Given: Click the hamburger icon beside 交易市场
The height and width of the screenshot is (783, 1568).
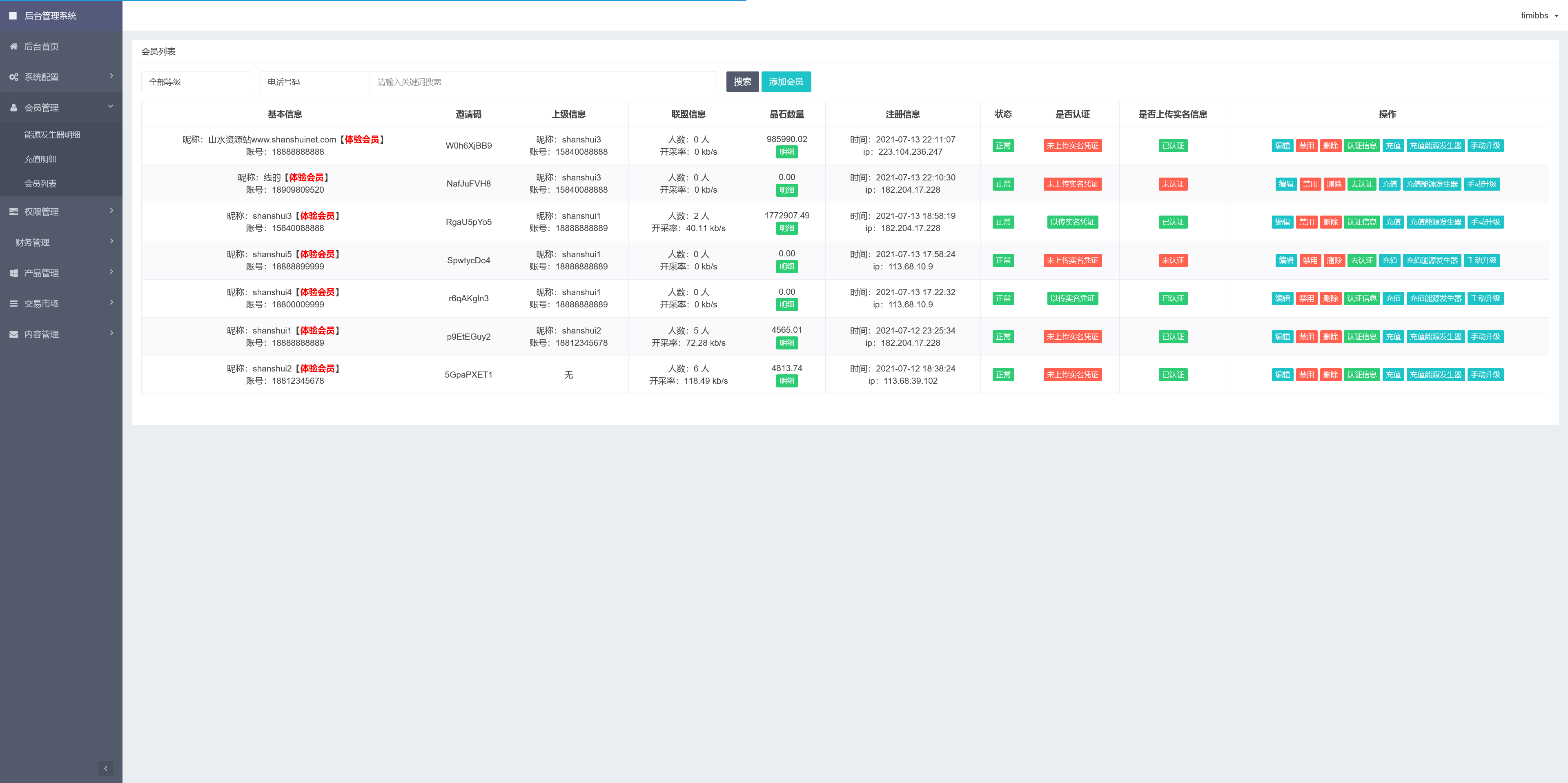Looking at the screenshot, I should (13, 304).
